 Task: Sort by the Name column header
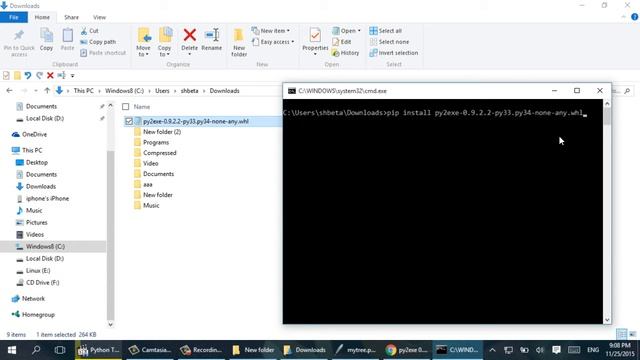point(142,107)
